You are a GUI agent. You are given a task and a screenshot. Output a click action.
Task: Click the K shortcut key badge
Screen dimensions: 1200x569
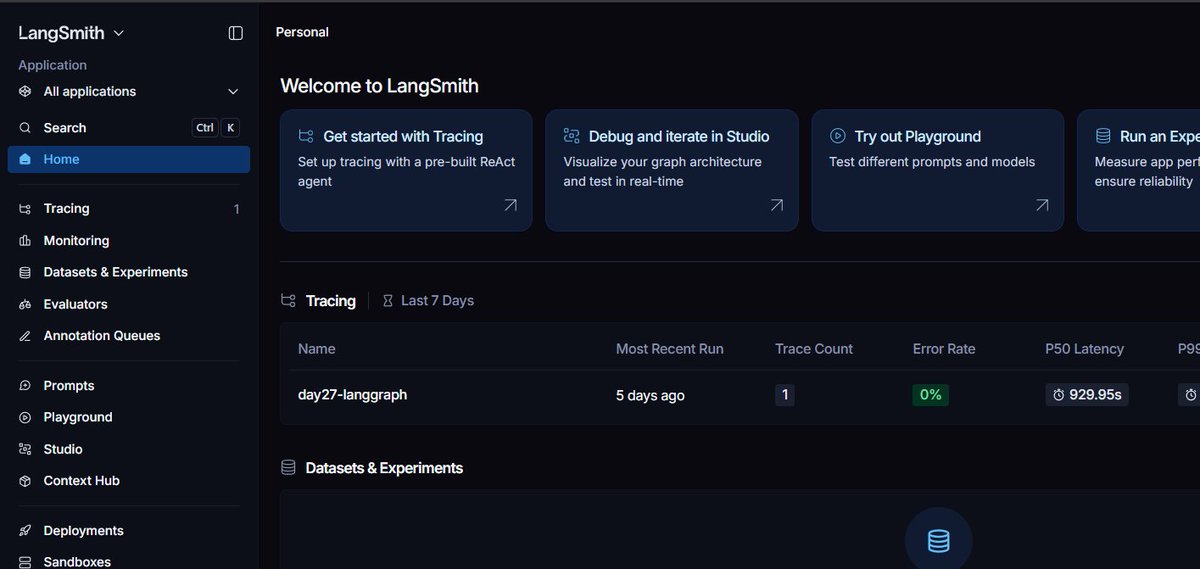pos(231,128)
